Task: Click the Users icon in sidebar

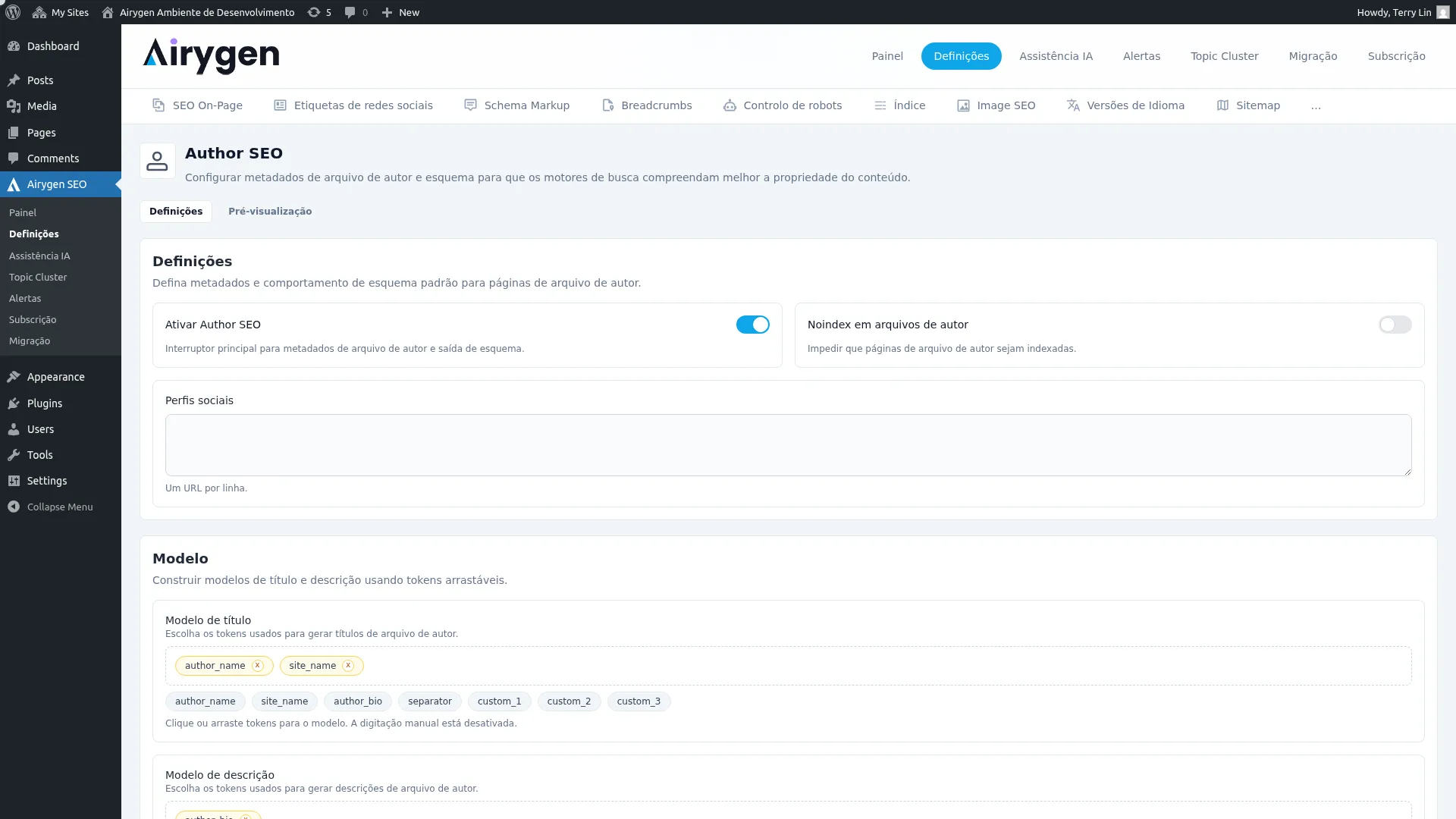Action: 14,429
